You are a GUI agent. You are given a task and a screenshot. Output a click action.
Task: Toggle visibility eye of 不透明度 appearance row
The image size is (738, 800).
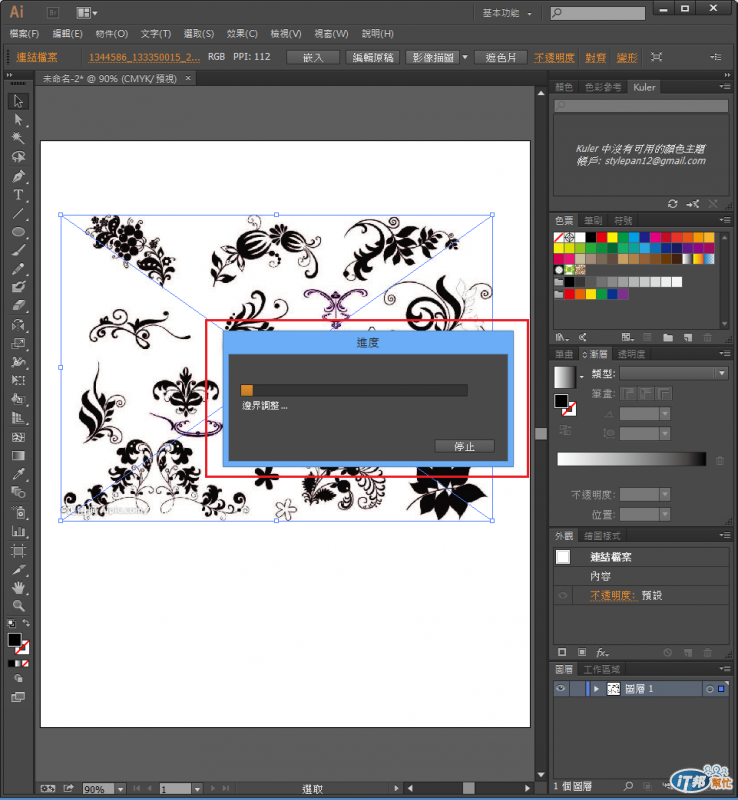click(563, 595)
